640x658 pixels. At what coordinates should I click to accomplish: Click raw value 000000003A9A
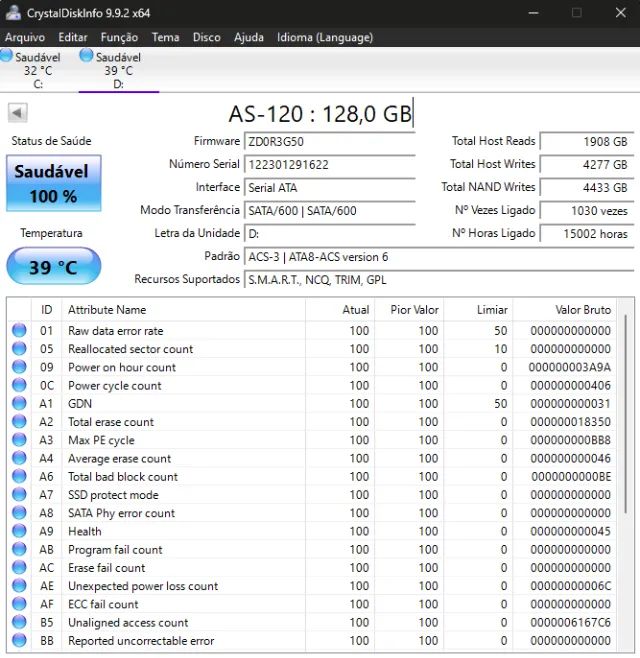[569, 367]
